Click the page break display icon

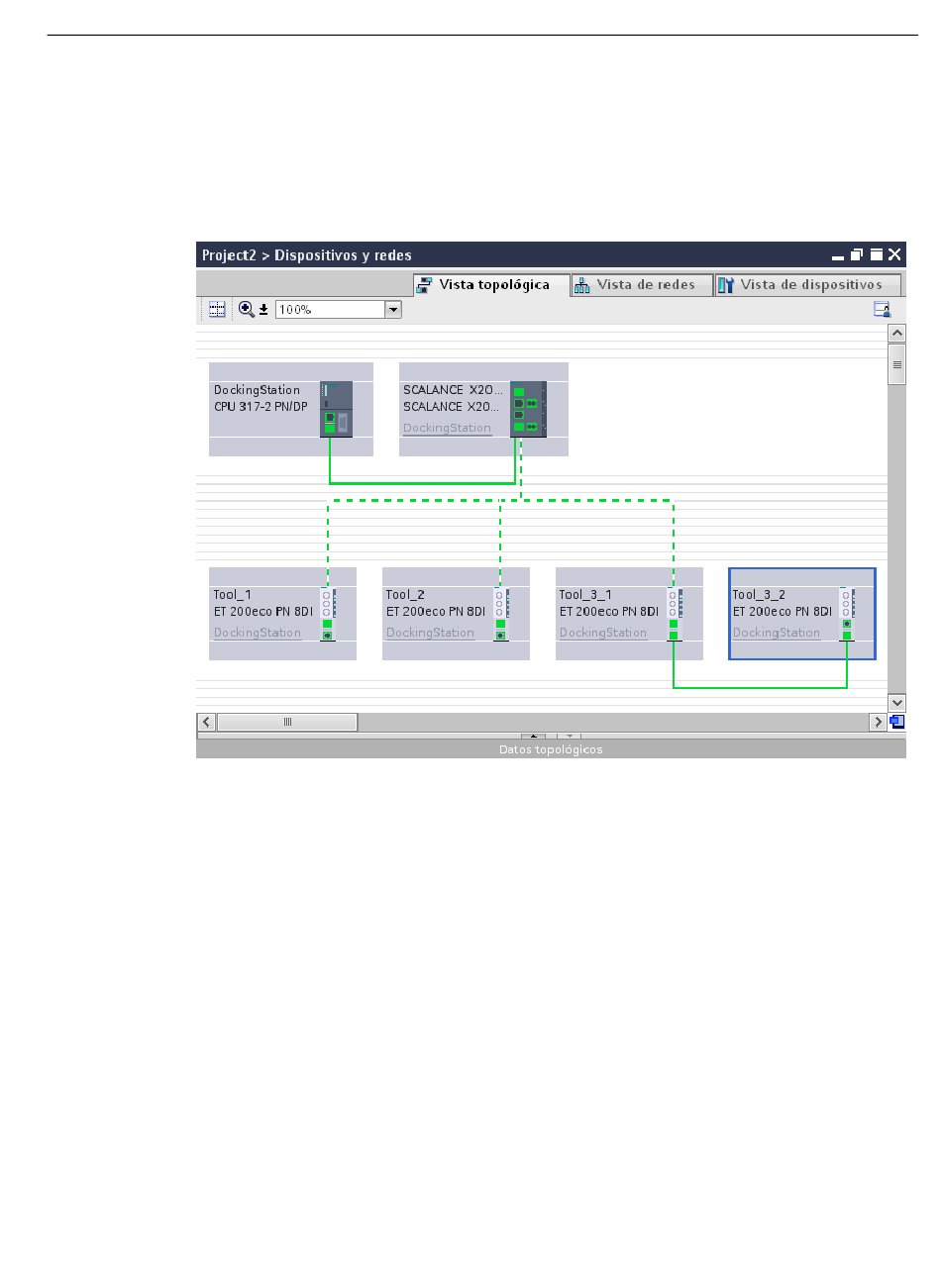[x=217, y=310]
